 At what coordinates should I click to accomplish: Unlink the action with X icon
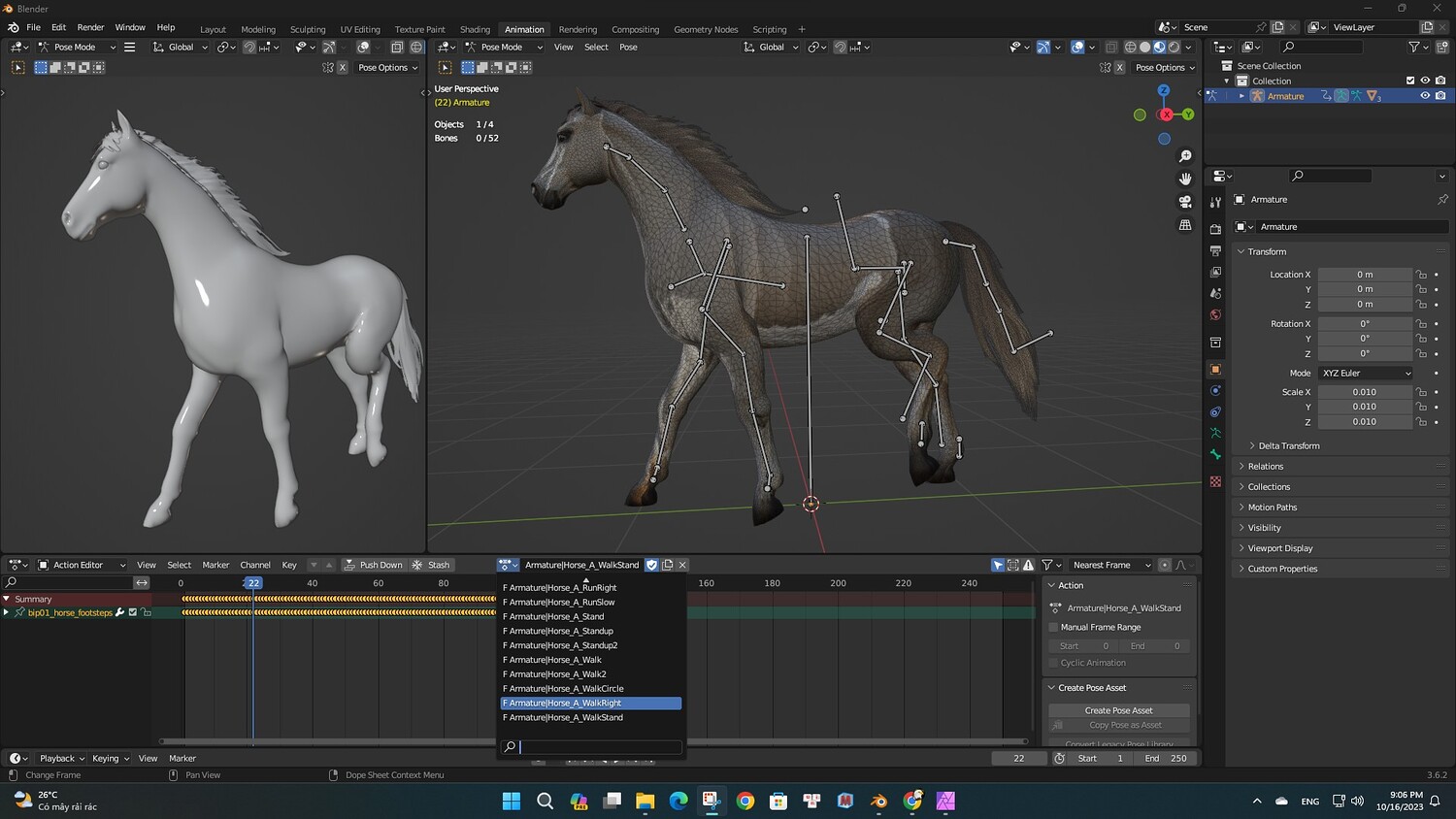(x=682, y=565)
